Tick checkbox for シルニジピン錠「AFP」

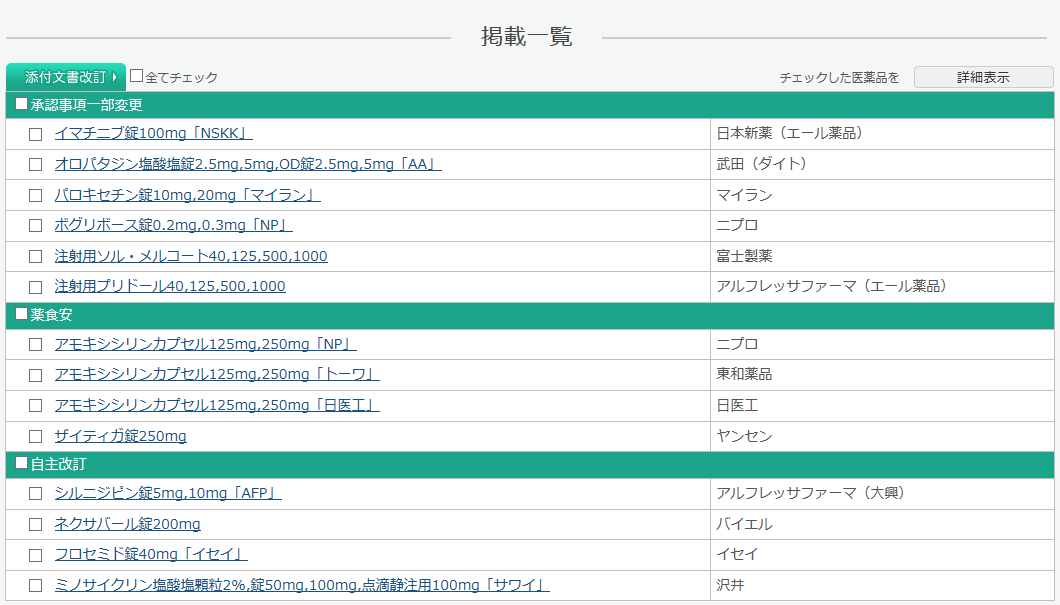(36, 493)
